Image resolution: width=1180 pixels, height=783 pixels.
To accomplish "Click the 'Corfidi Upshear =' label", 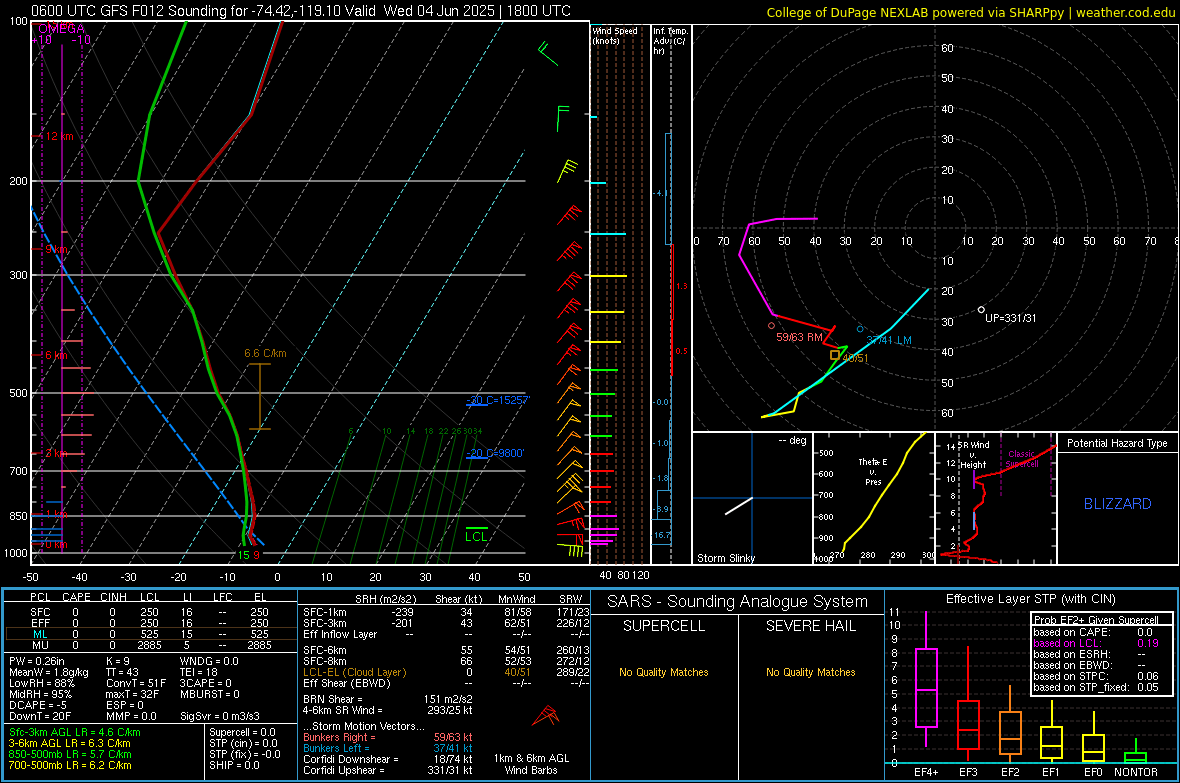I will 344,770.
